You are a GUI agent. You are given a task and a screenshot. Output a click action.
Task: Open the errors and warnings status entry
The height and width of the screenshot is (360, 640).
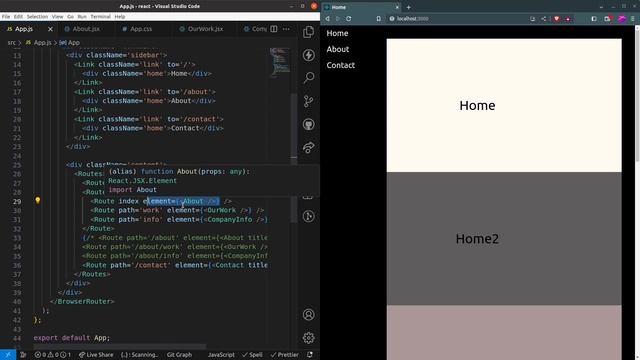[53, 355]
